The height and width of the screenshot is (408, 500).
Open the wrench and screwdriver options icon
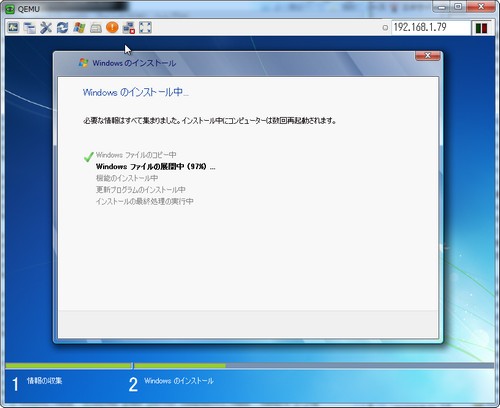coord(46,27)
